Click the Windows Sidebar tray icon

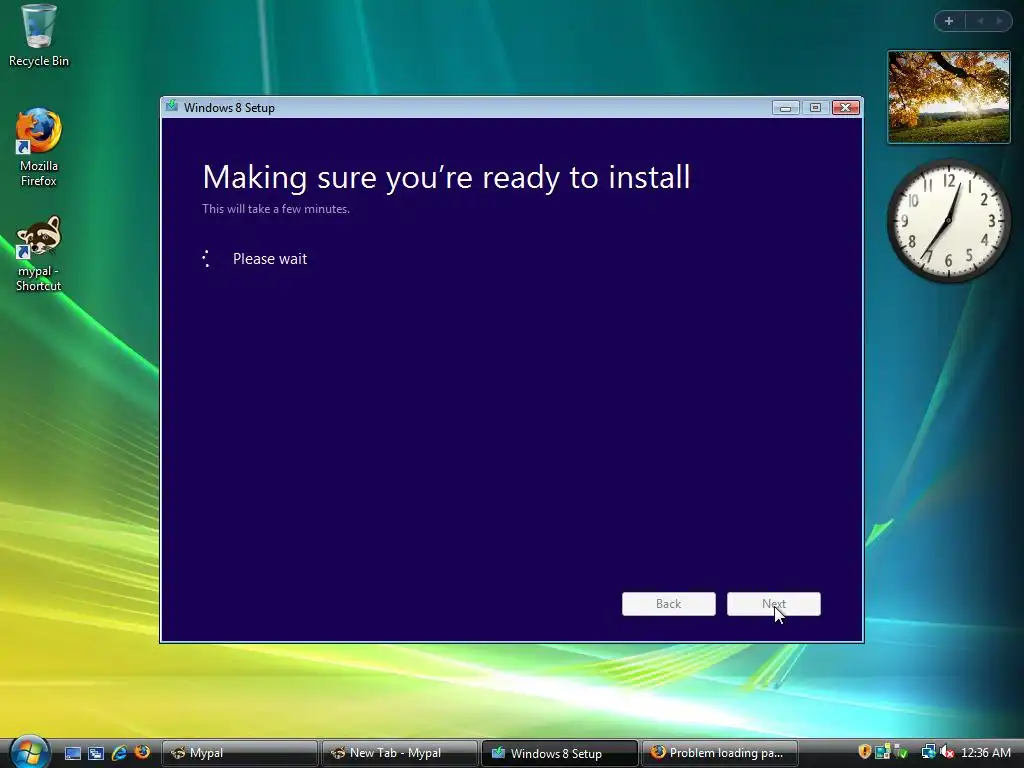coord(882,752)
